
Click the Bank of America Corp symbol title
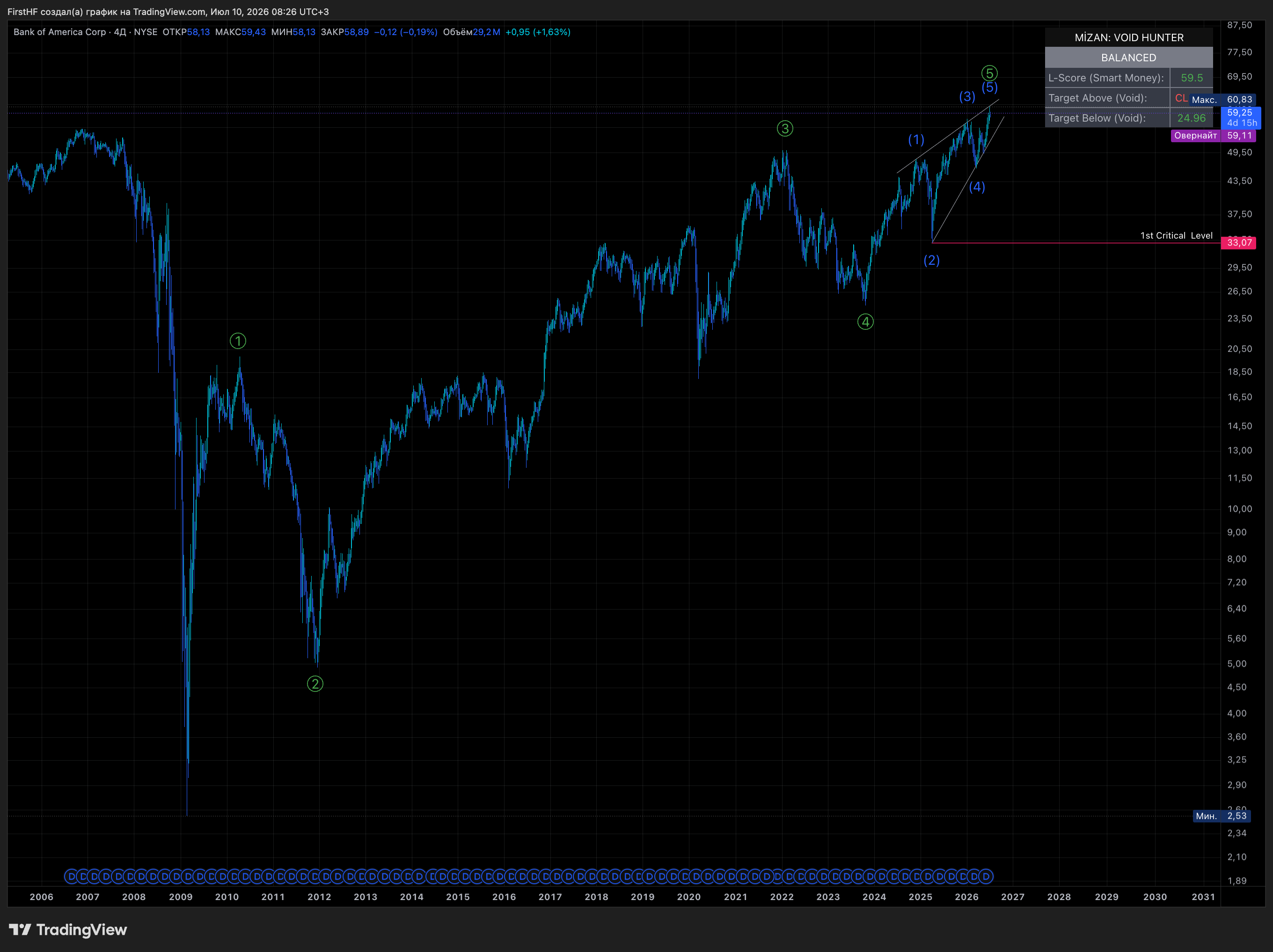(60, 32)
